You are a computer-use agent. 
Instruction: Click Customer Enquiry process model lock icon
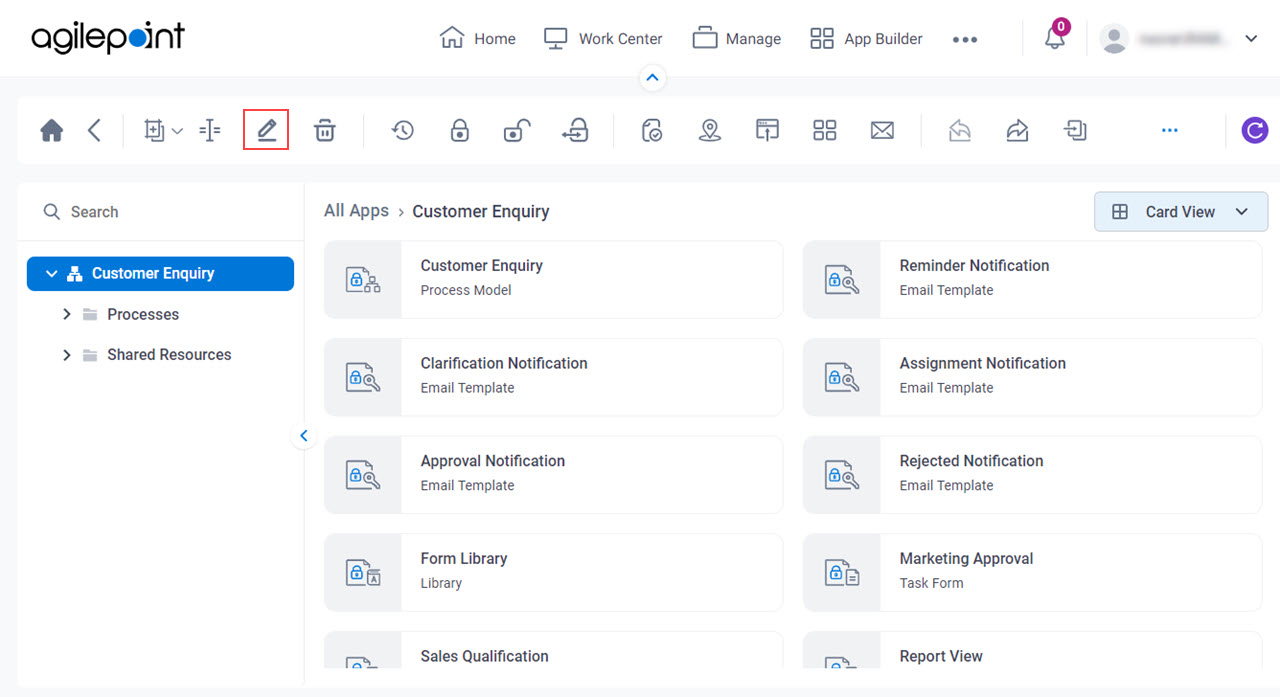click(363, 280)
